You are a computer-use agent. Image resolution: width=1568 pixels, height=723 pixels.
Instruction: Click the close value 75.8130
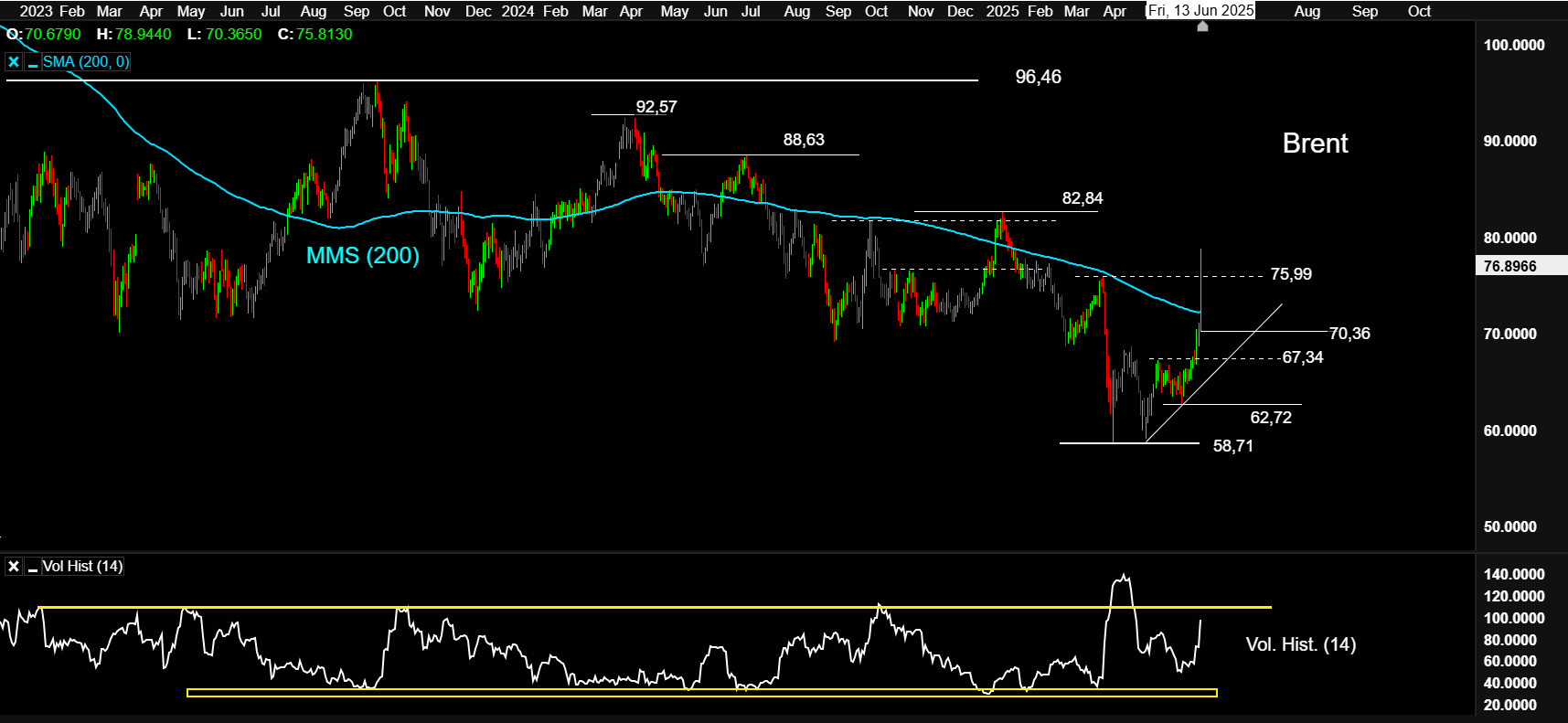pos(325,34)
